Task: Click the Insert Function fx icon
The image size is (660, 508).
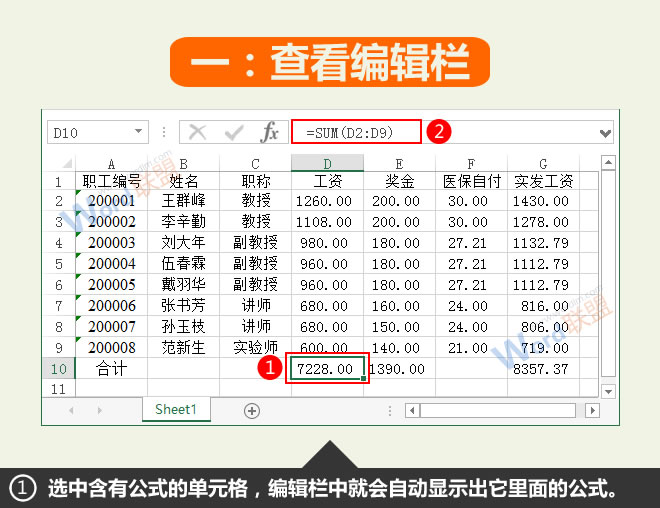Action: pyautogui.click(x=269, y=132)
